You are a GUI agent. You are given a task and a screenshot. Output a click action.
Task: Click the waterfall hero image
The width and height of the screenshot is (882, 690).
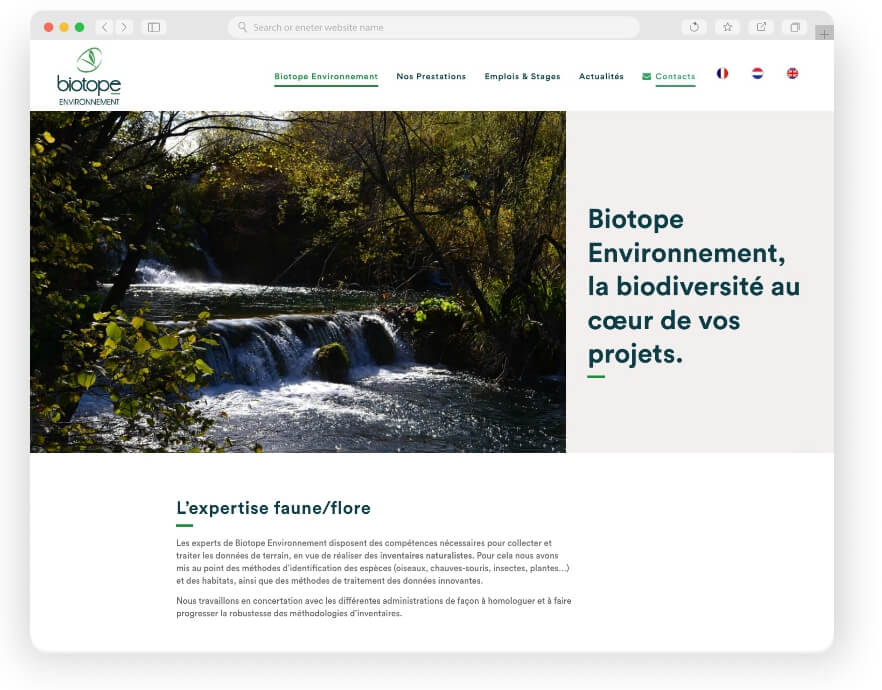(x=298, y=282)
